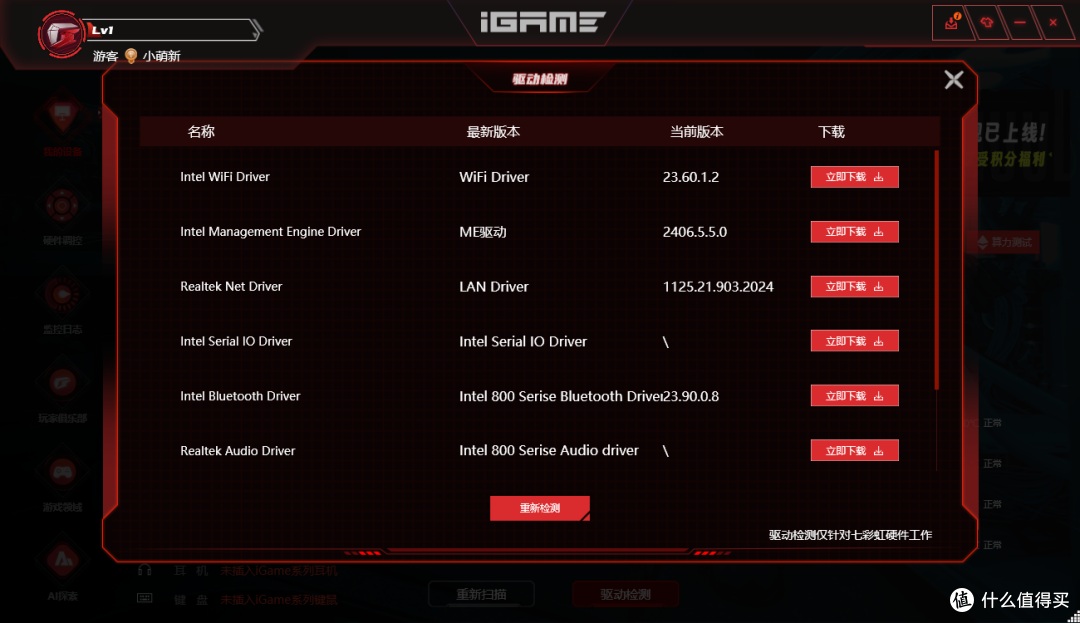Screen dimensions: 1080x623
Task: Click version value 1125.21.903.2024
Action: point(718,286)
